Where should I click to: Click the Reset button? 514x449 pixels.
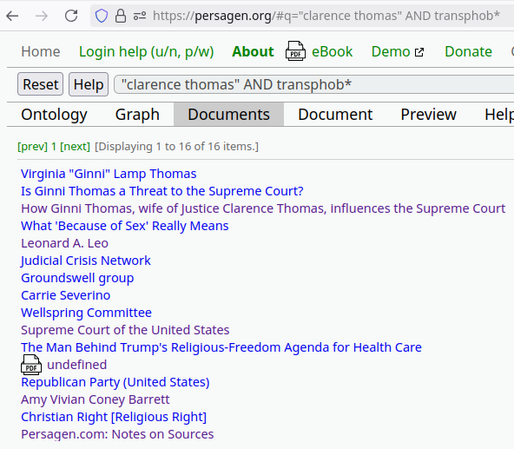point(40,84)
